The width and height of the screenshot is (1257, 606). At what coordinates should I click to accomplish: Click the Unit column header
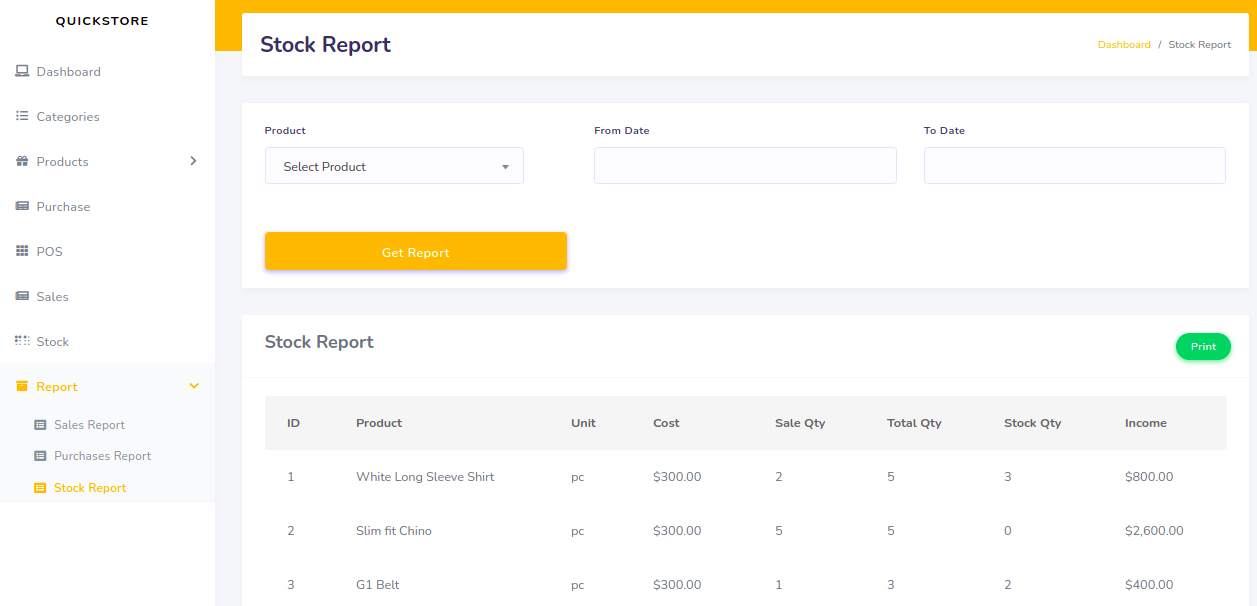[x=583, y=423]
